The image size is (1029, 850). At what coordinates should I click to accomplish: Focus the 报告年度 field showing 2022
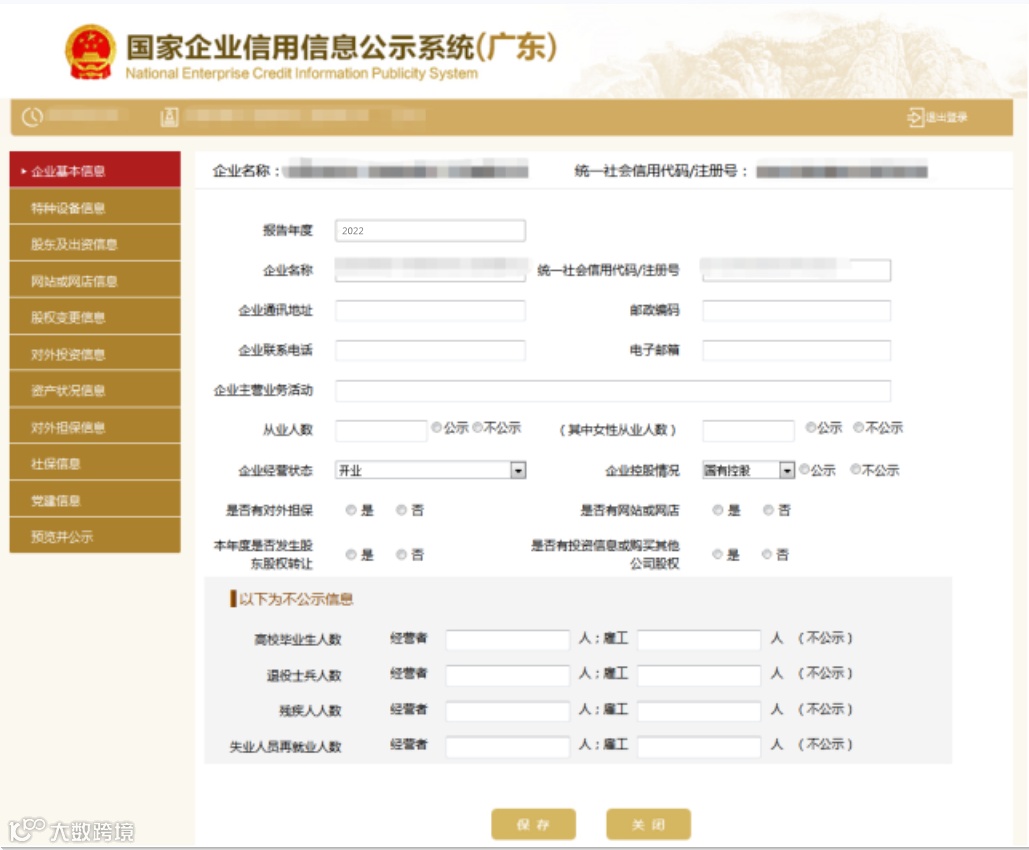pos(430,230)
